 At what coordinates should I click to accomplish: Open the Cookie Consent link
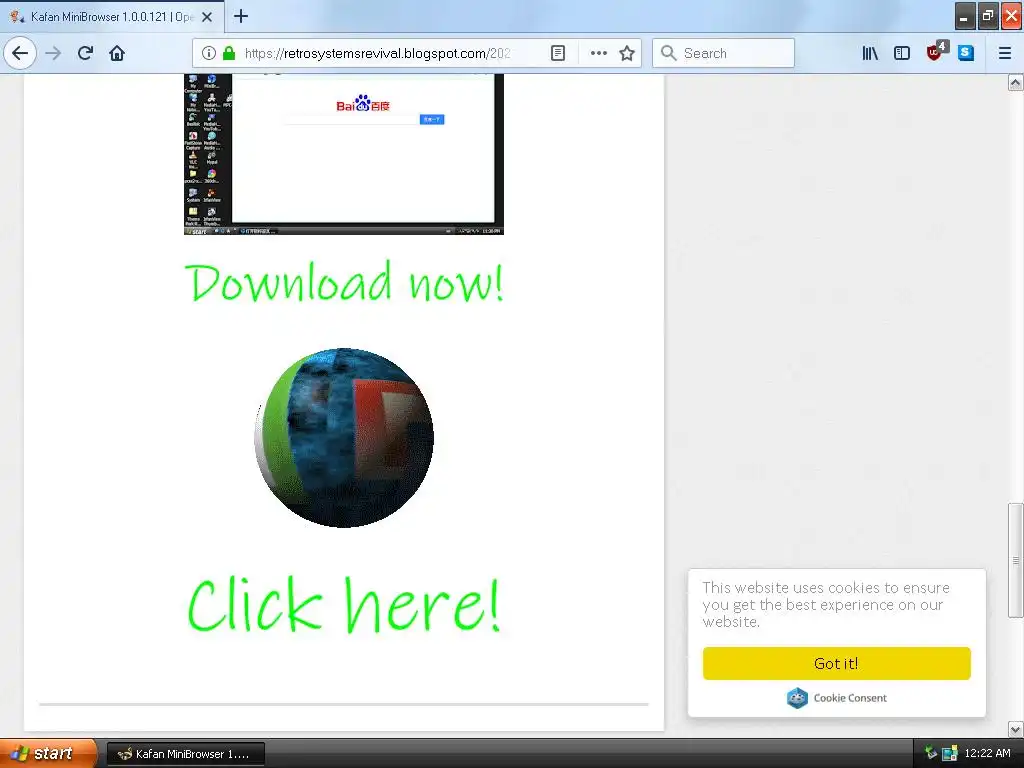click(850, 698)
